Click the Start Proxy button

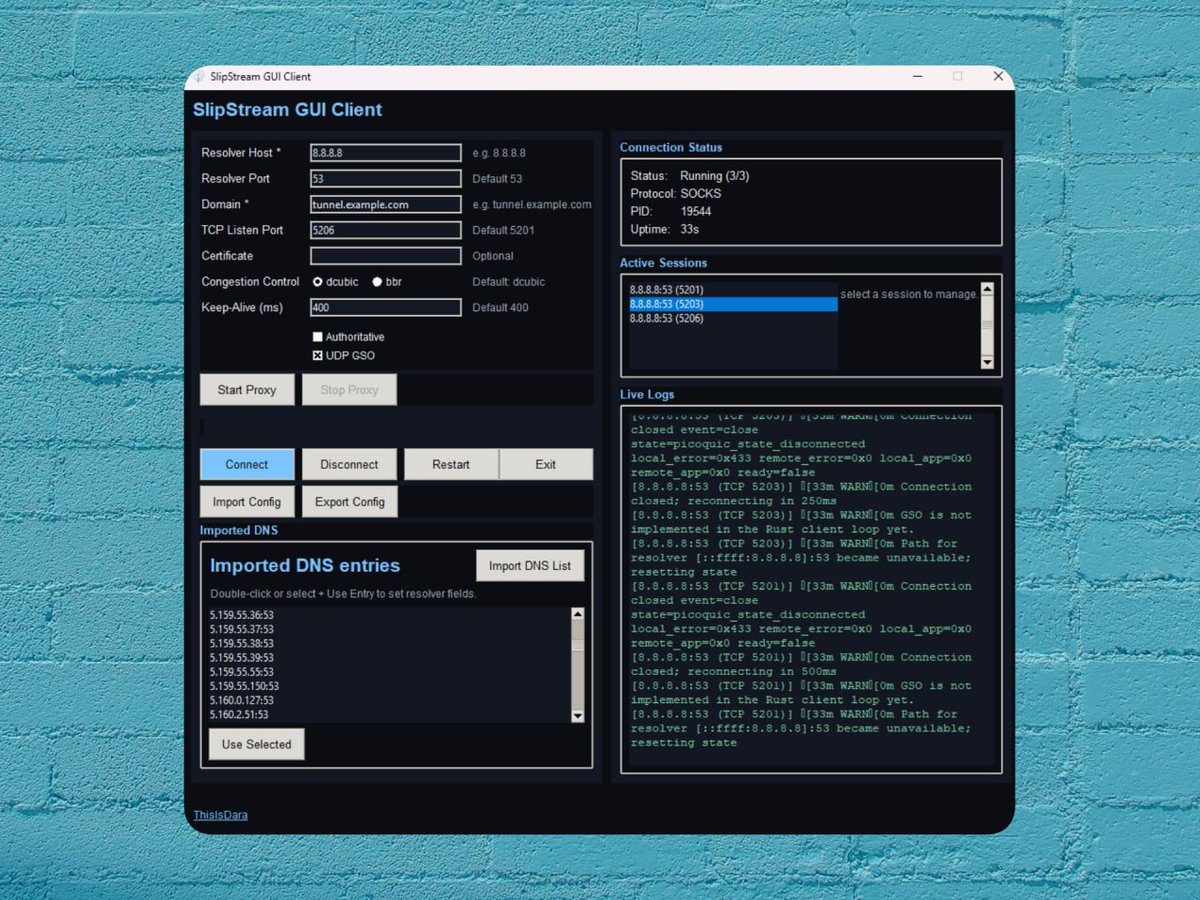coord(247,389)
